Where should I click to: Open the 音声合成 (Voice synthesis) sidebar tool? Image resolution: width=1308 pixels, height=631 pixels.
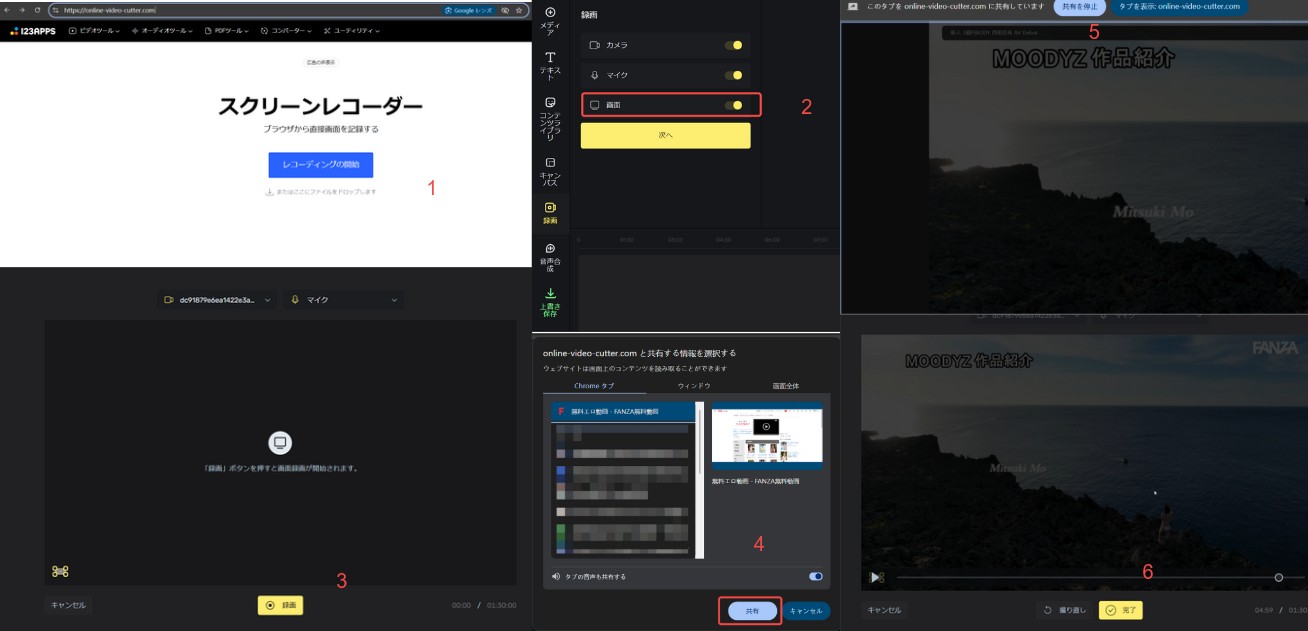[x=550, y=257]
